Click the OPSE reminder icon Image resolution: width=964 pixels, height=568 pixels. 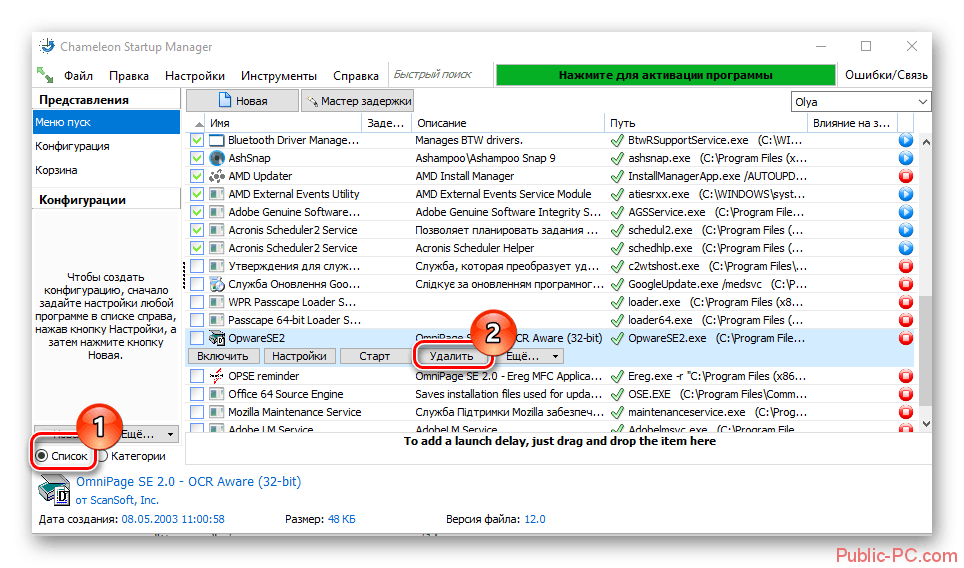click(x=216, y=376)
